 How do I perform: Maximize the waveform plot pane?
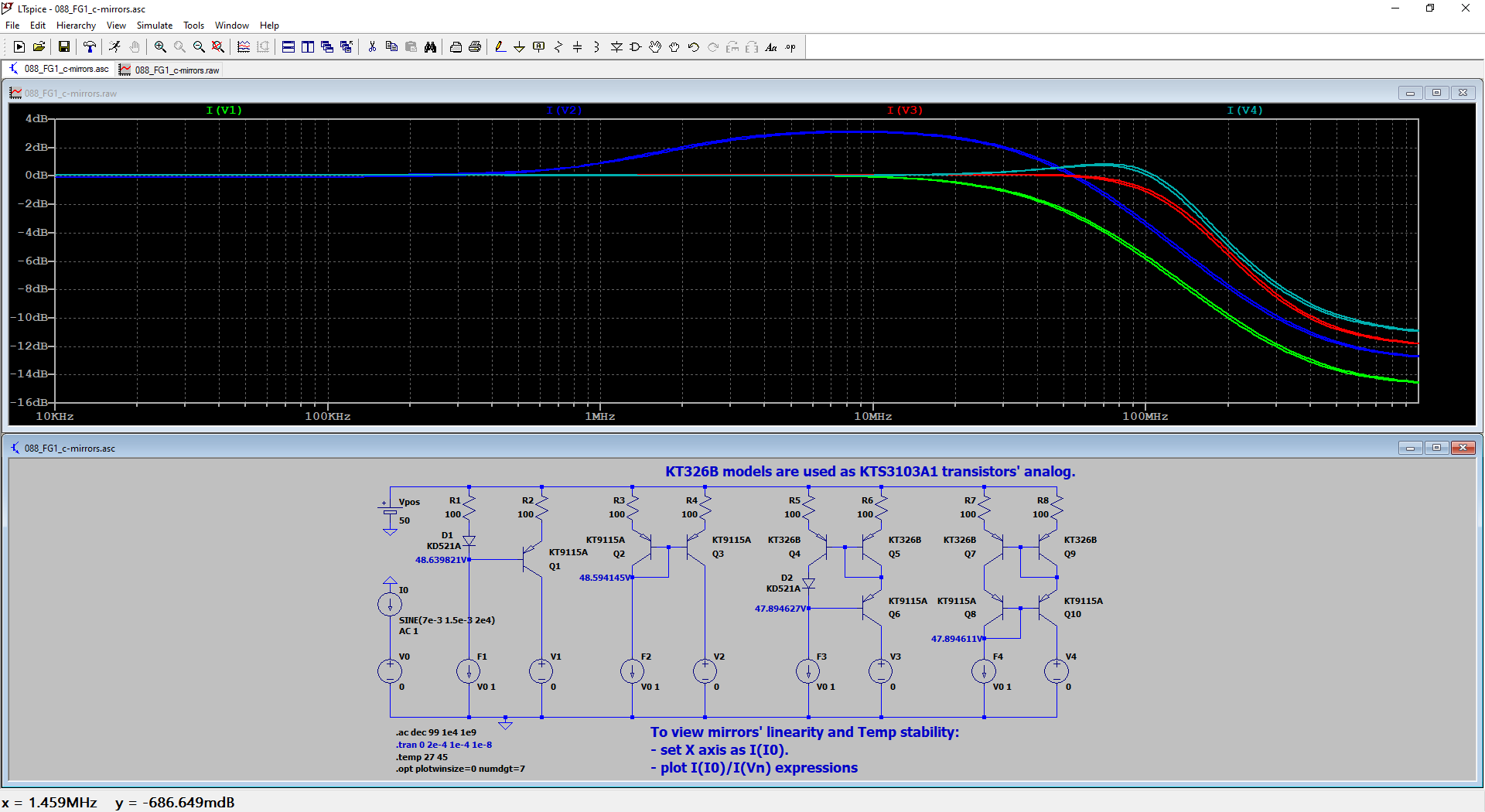(1436, 93)
